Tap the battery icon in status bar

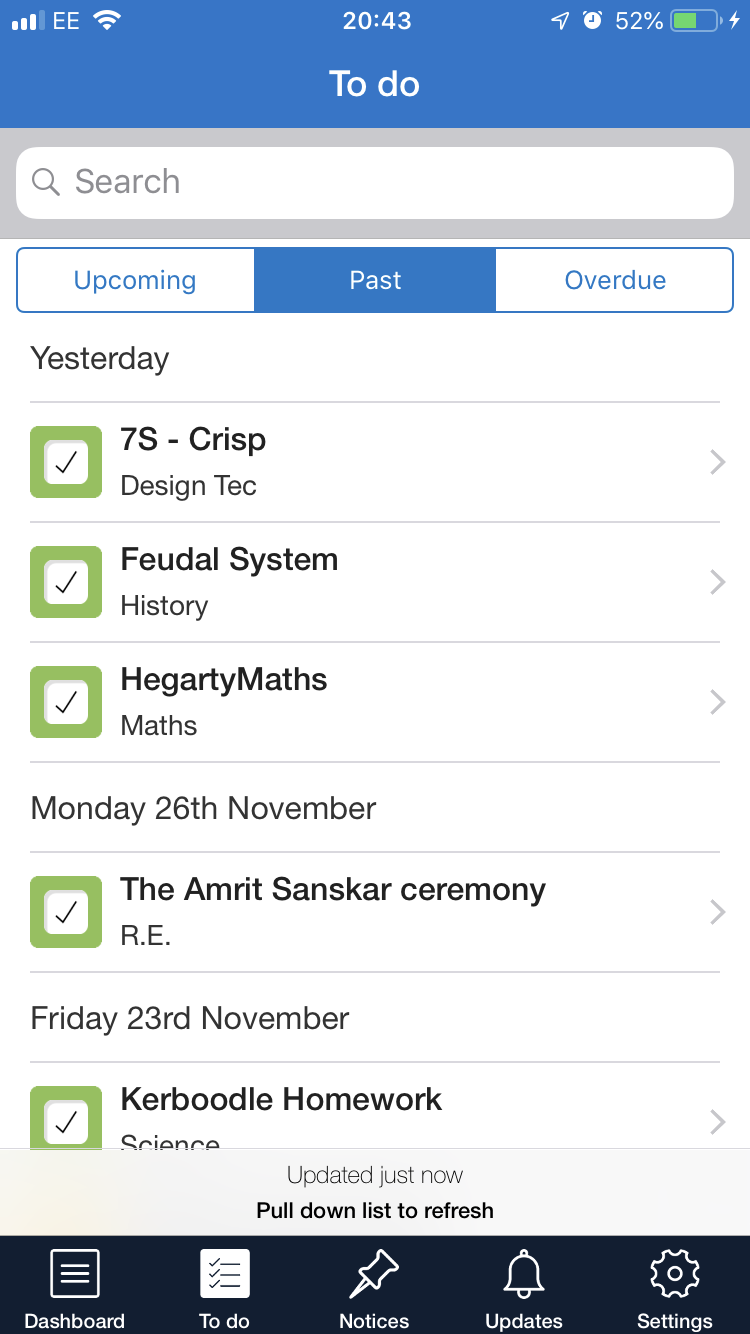pyautogui.click(x=696, y=21)
